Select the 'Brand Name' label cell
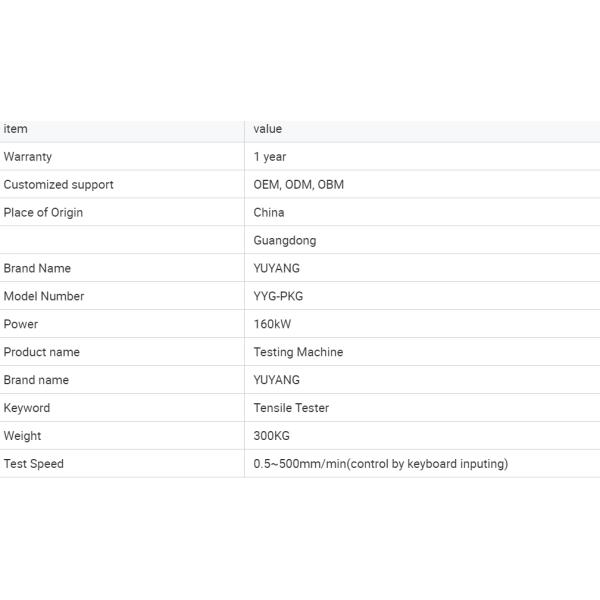 (x=37, y=269)
